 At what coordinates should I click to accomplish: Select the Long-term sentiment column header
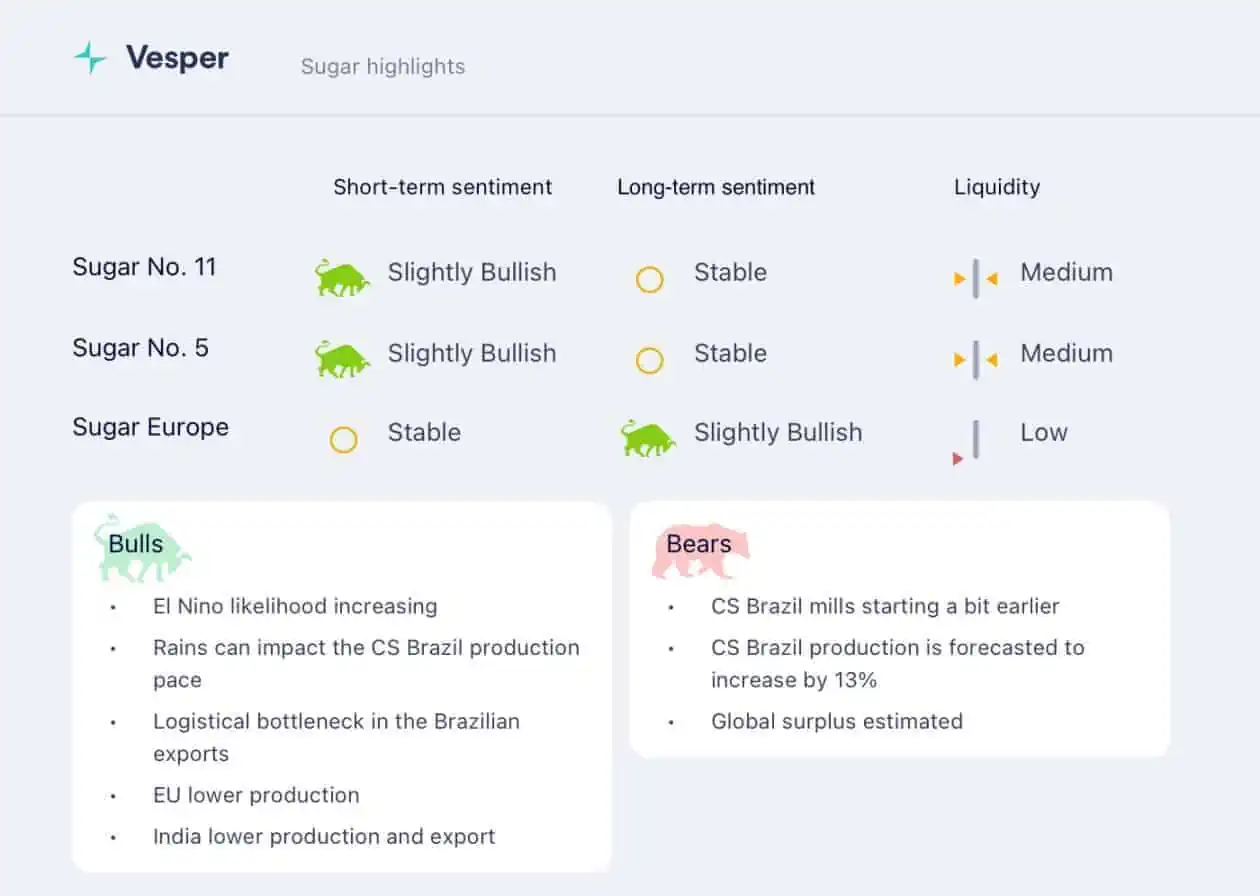(x=716, y=187)
